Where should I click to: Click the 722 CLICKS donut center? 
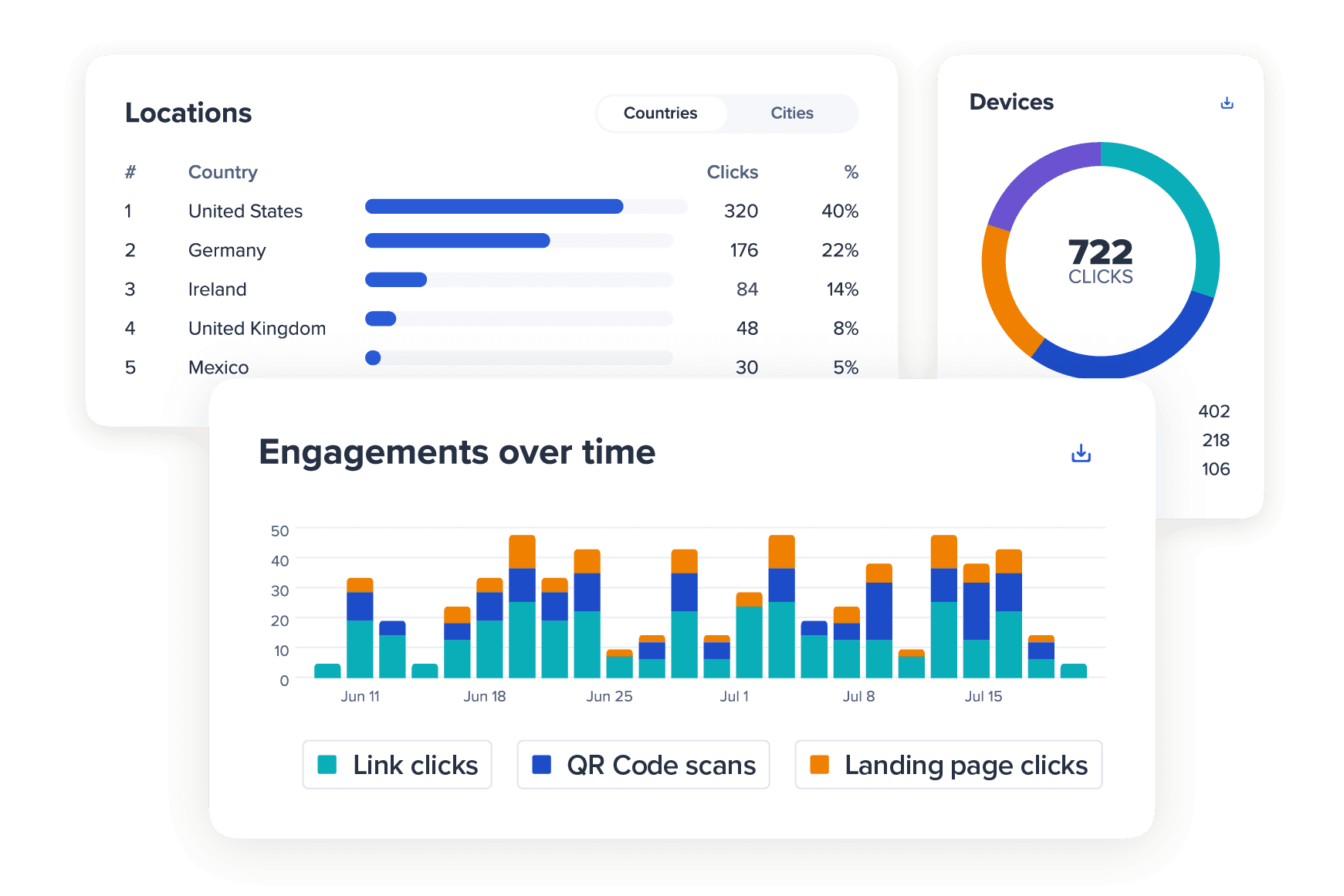point(1100,261)
